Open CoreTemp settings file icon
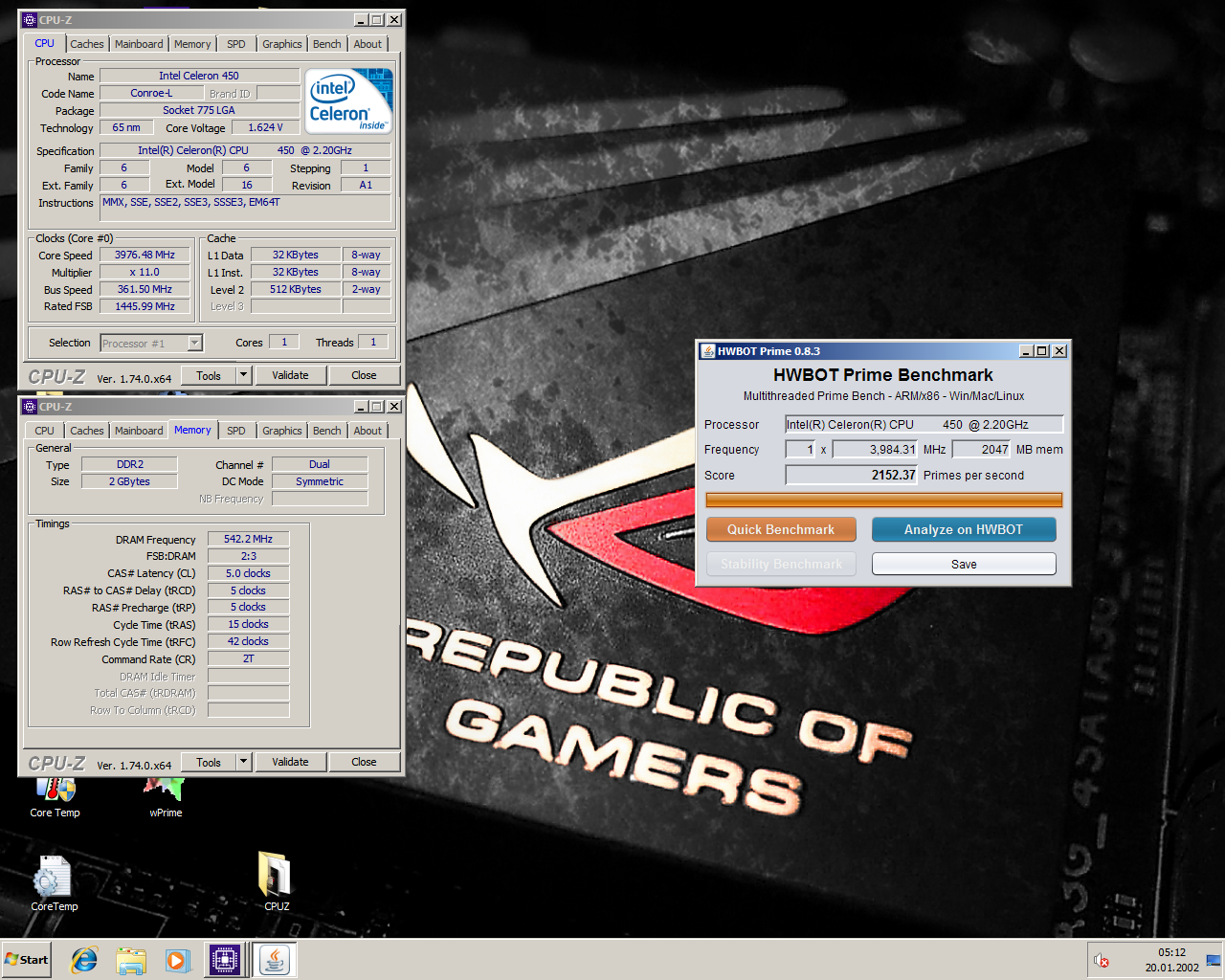1225x980 pixels. (54, 883)
